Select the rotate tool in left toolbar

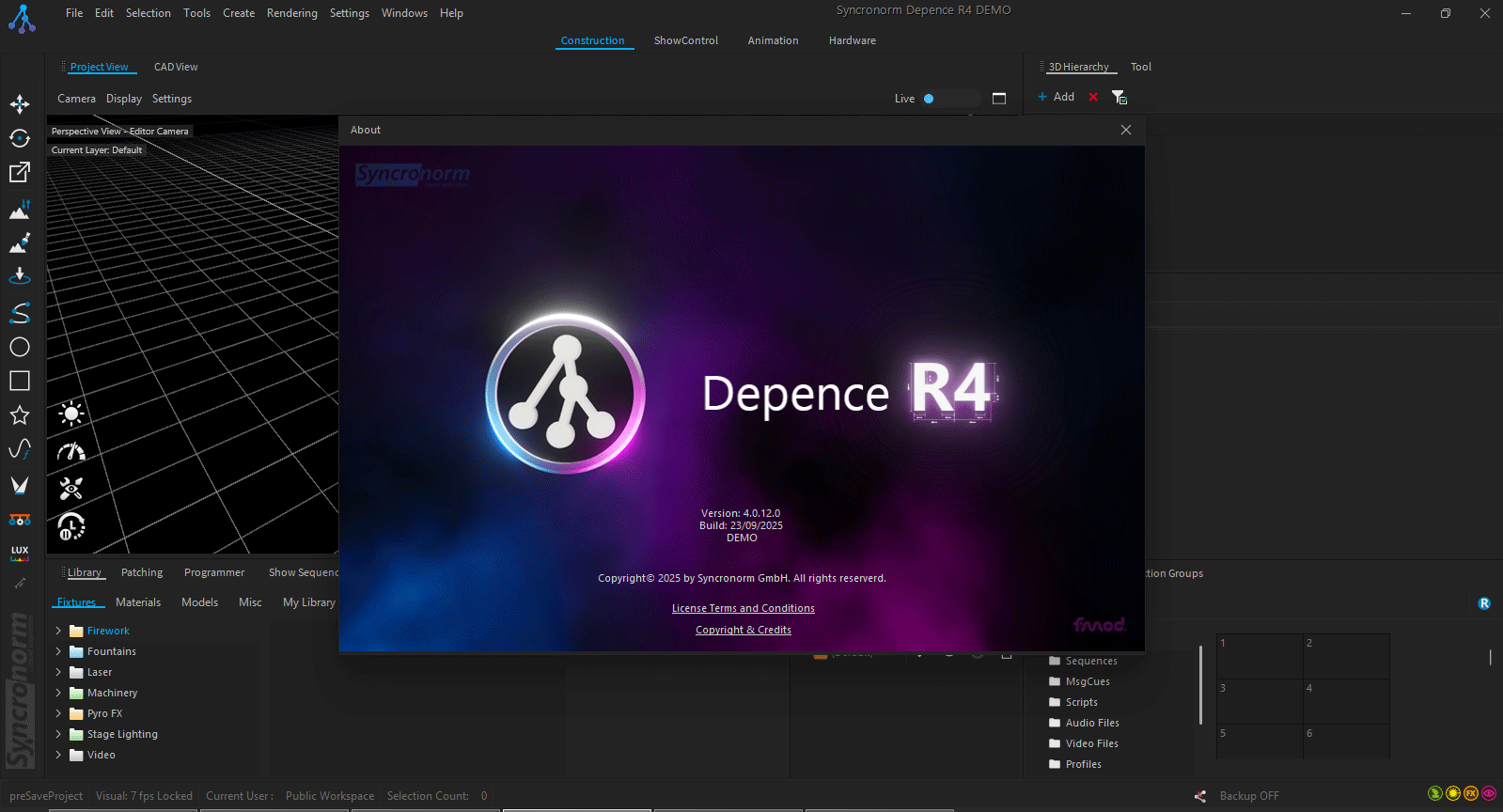[x=20, y=138]
